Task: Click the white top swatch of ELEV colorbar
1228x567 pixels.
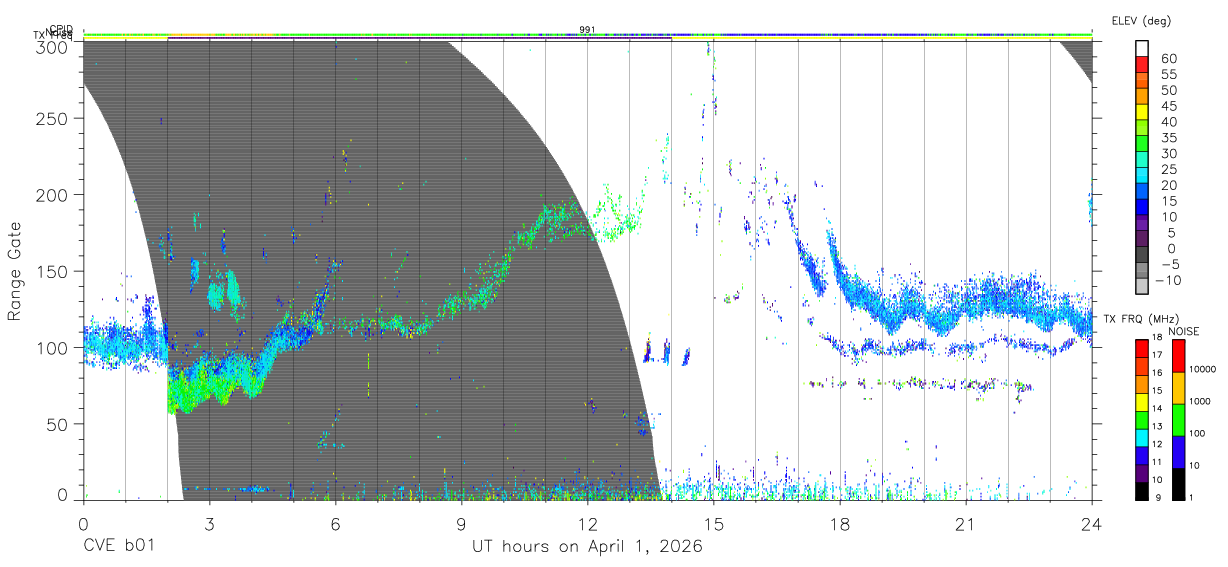Action: pos(1142,48)
